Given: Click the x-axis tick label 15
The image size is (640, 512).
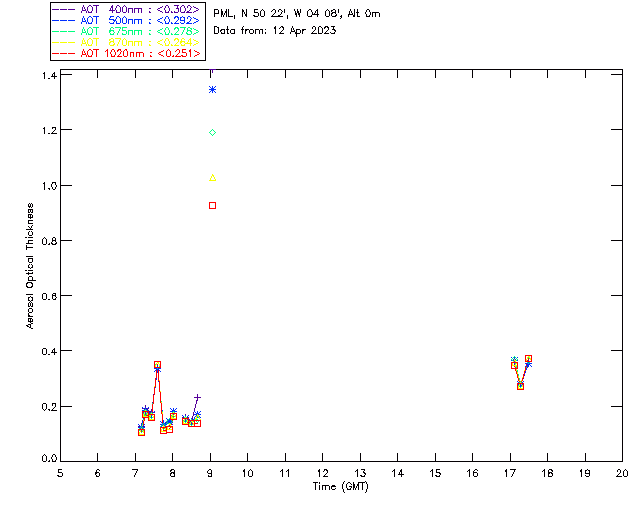Looking at the screenshot, I should [x=435, y=473].
